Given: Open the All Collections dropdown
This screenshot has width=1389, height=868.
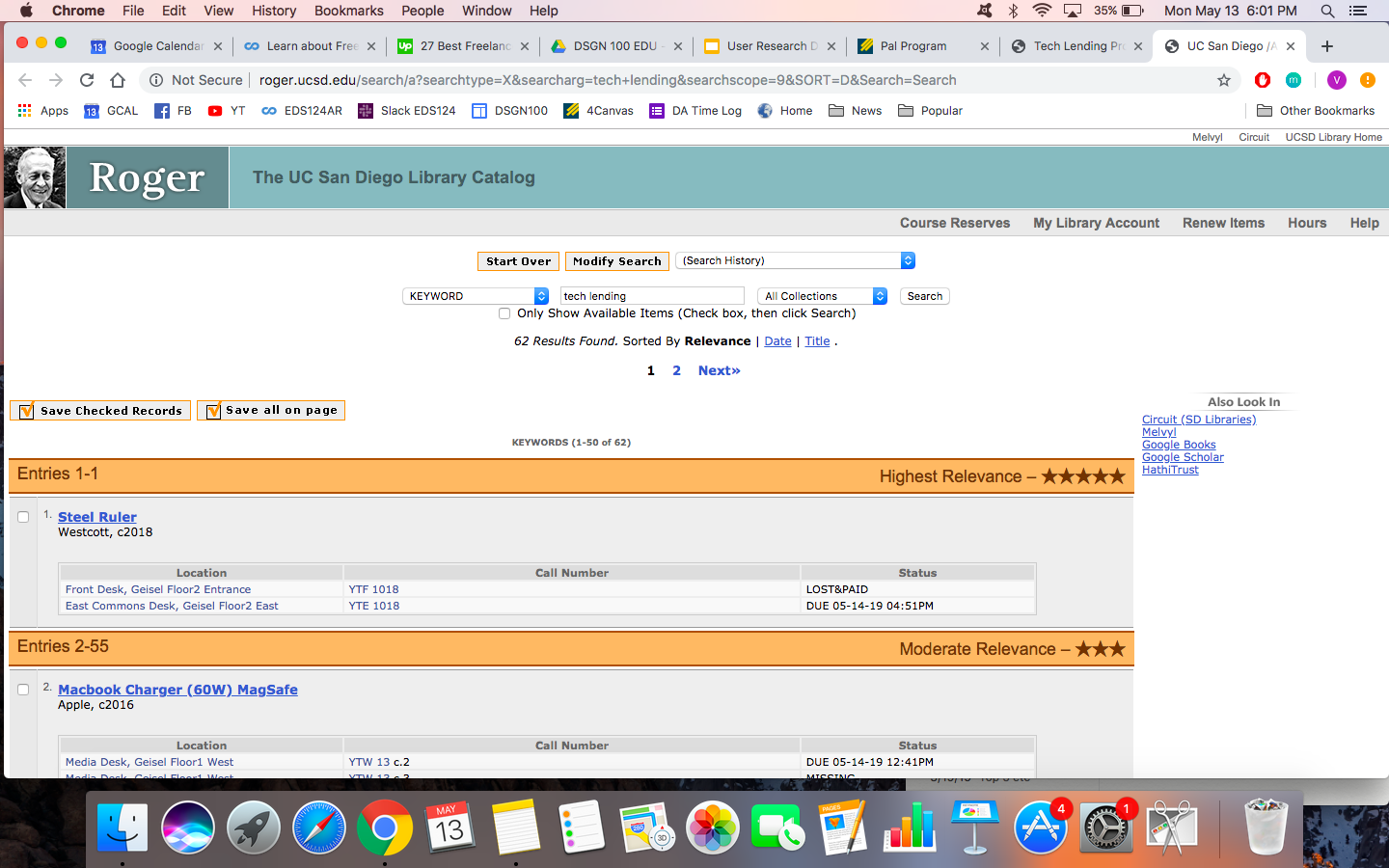Looking at the screenshot, I should 823,296.
